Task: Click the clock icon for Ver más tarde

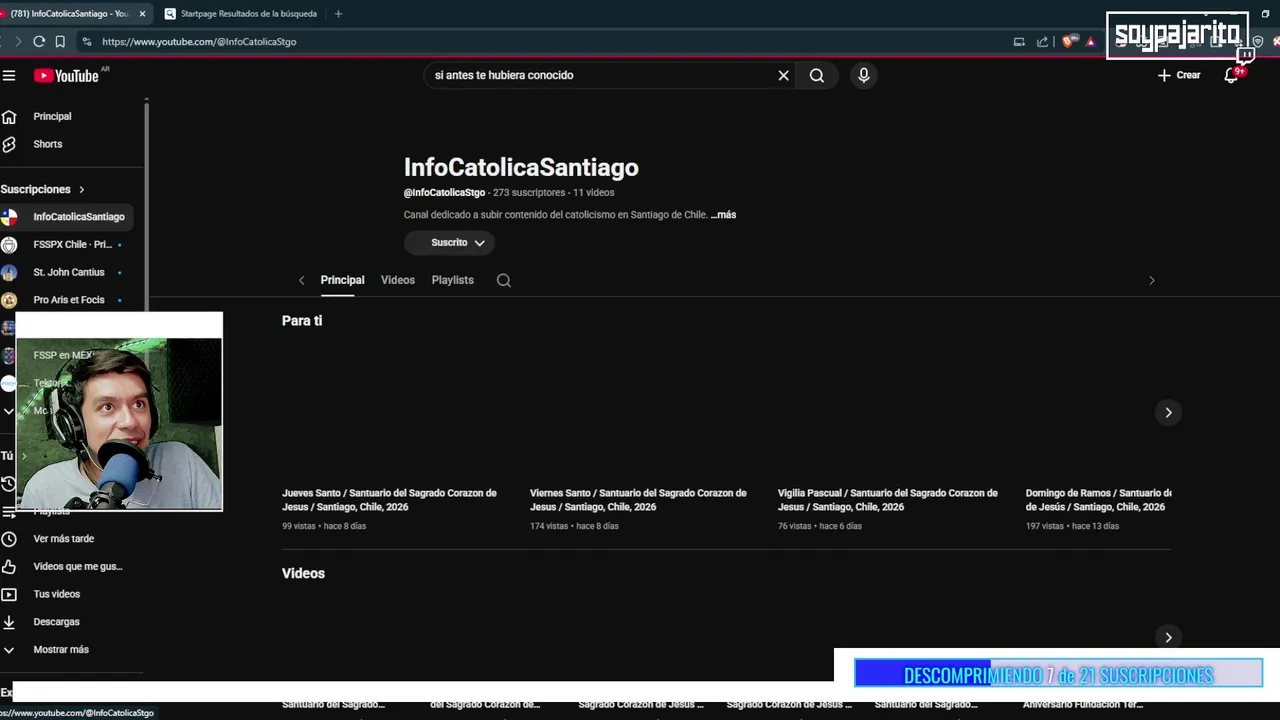Action: [9, 539]
